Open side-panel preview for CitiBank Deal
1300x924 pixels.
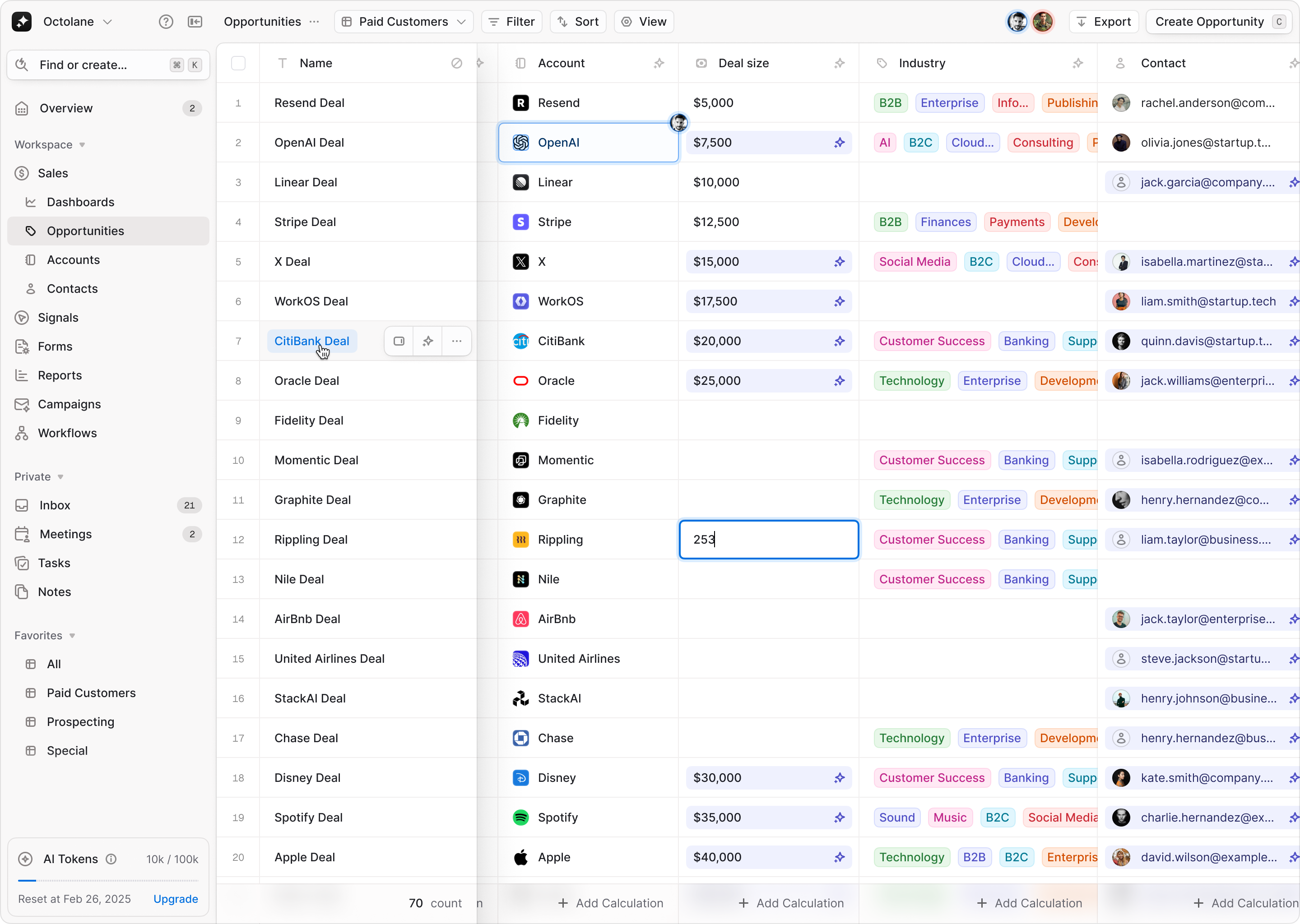398,341
